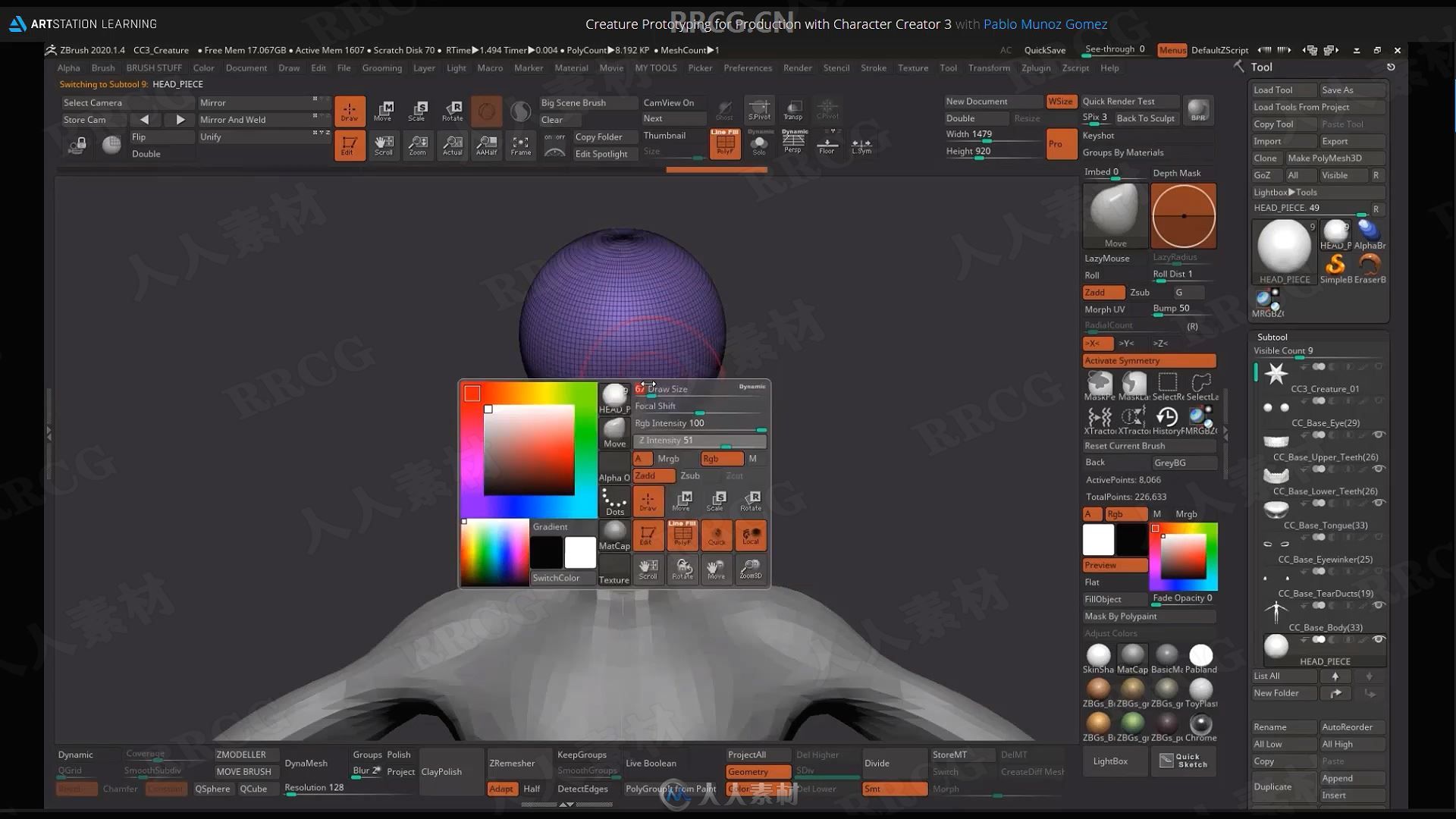Click the PolyFrame display toggle icon
This screenshot has height=819, width=1456.
coord(723,144)
